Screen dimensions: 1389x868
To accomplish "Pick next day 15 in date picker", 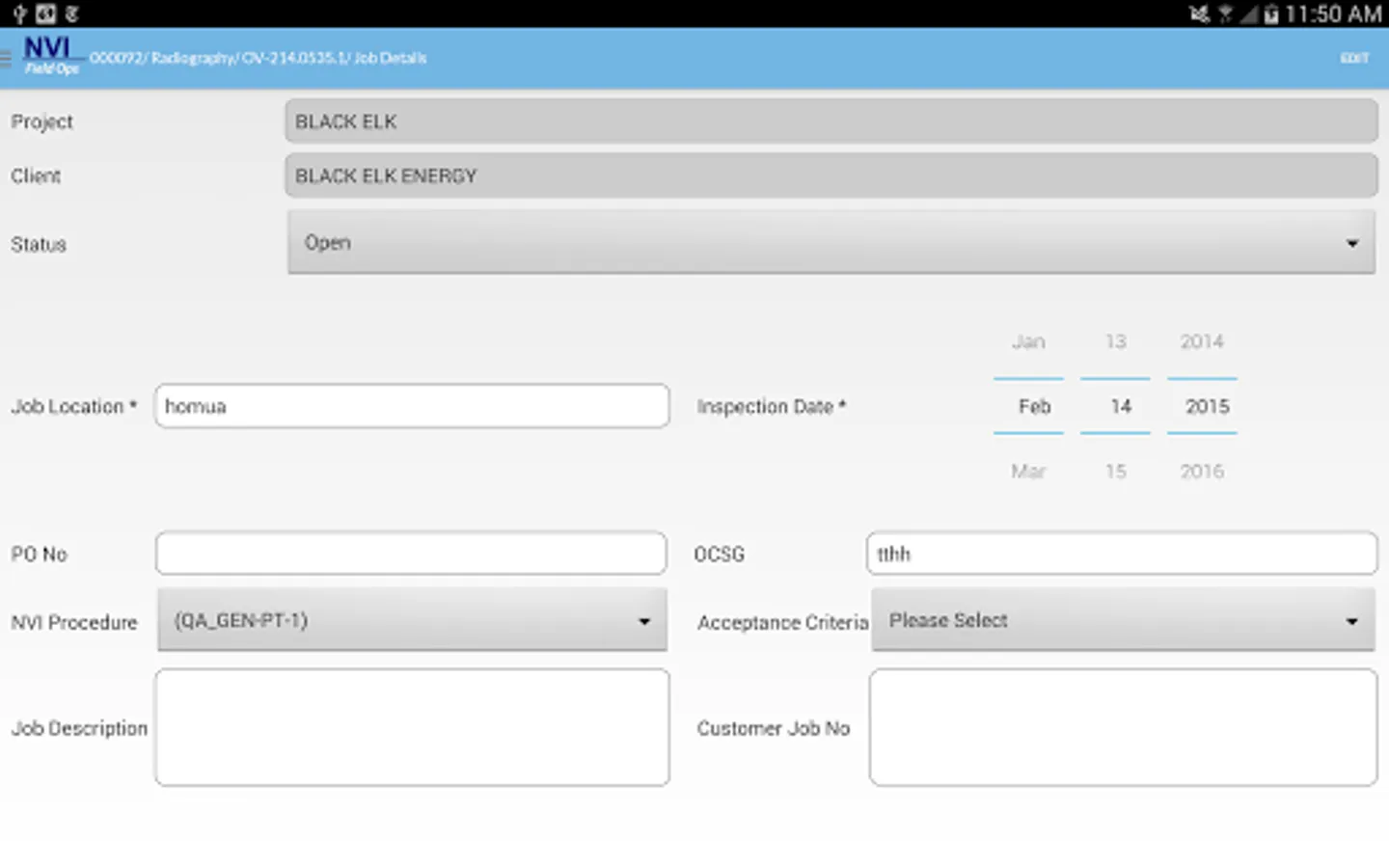I will click(x=1115, y=472).
